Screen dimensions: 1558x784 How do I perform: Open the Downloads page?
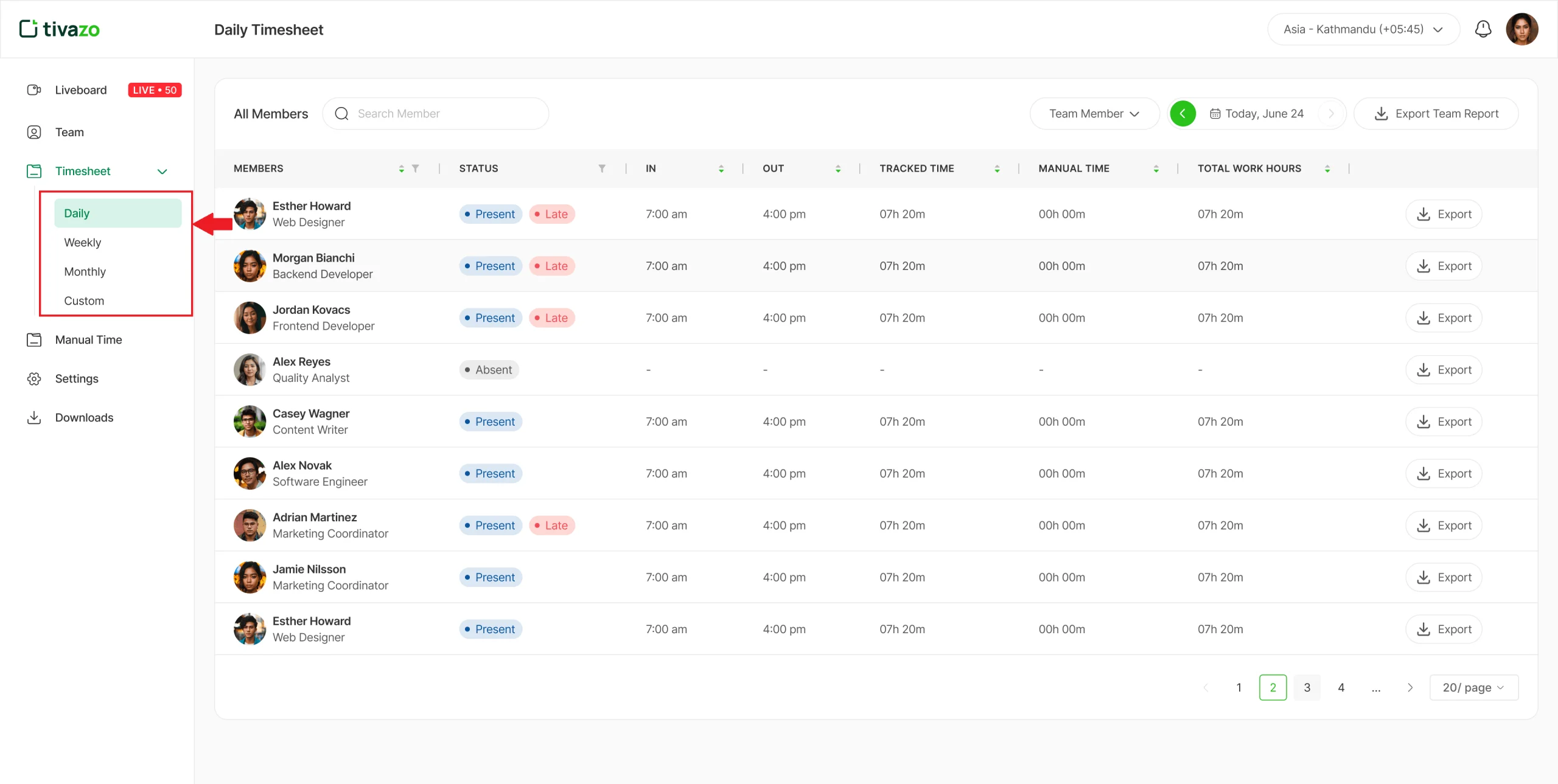[x=84, y=418]
